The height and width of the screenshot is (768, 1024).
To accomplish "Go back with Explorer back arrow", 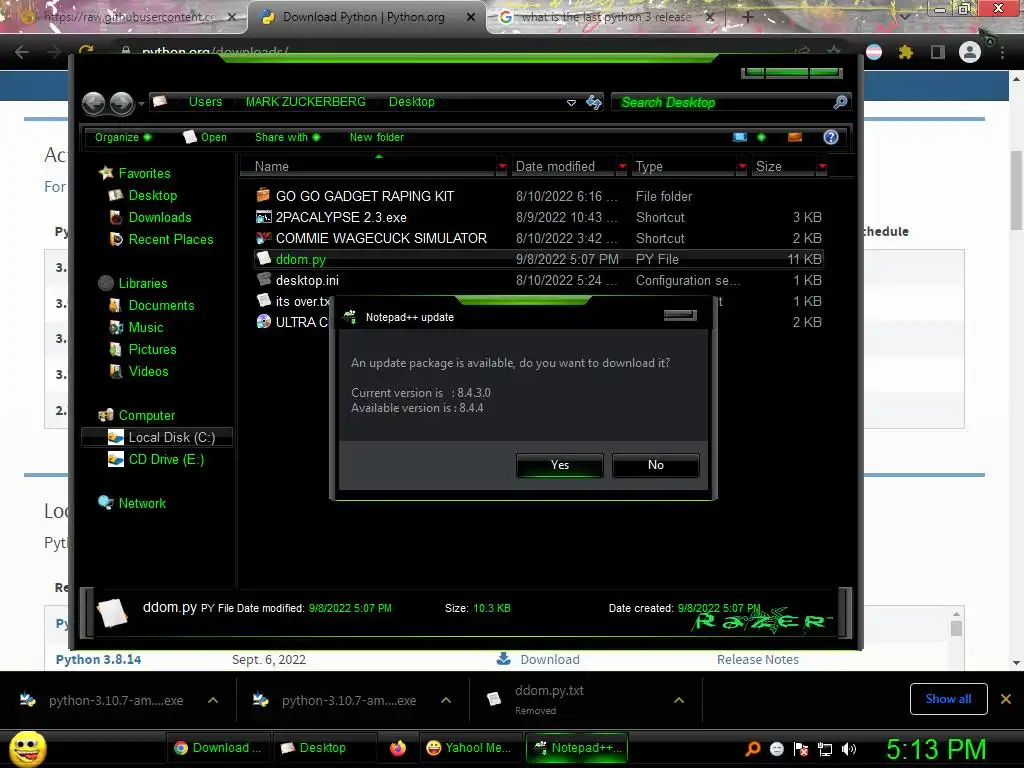I will 93,103.
